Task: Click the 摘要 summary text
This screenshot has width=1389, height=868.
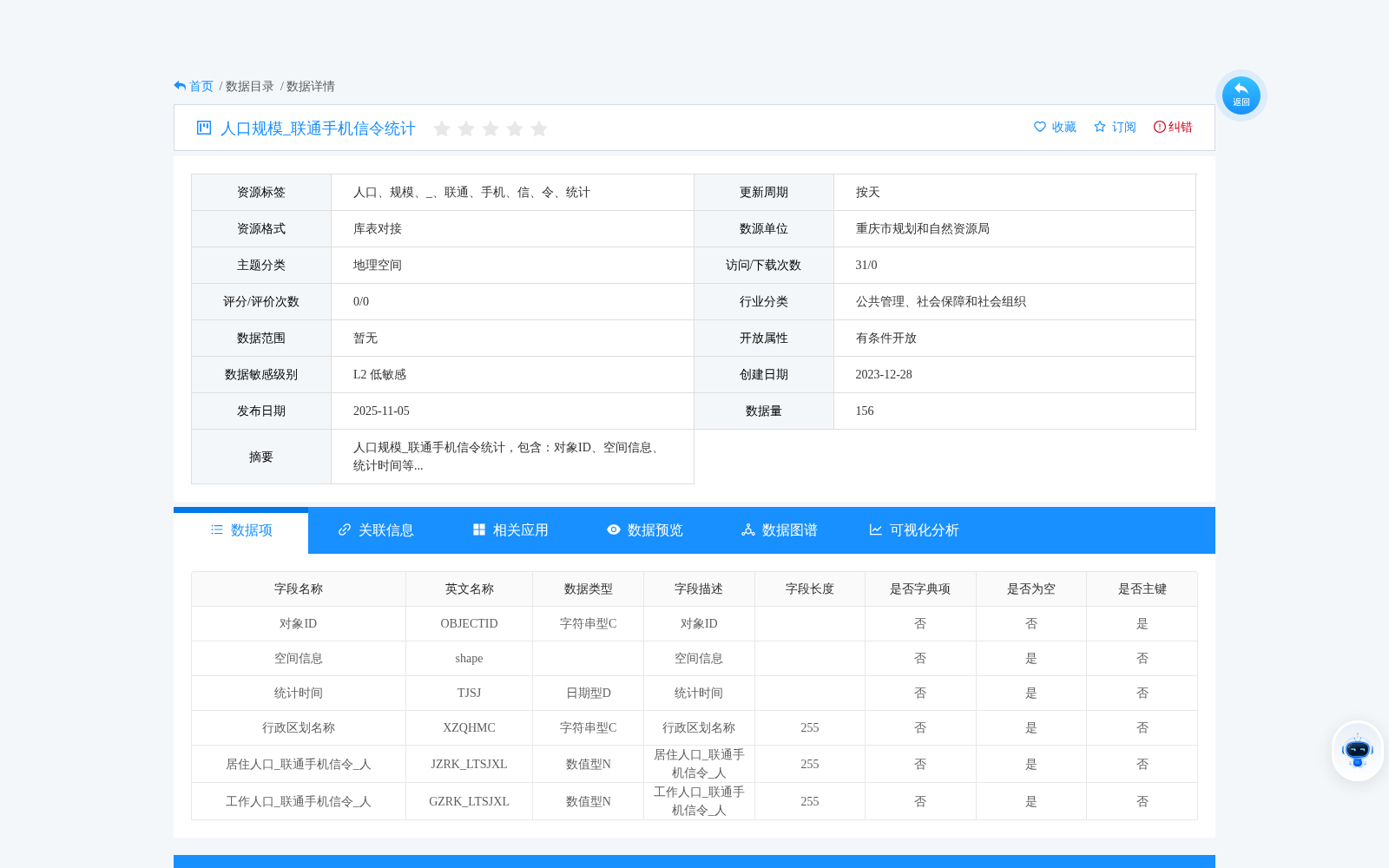Action: [x=509, y=457]
